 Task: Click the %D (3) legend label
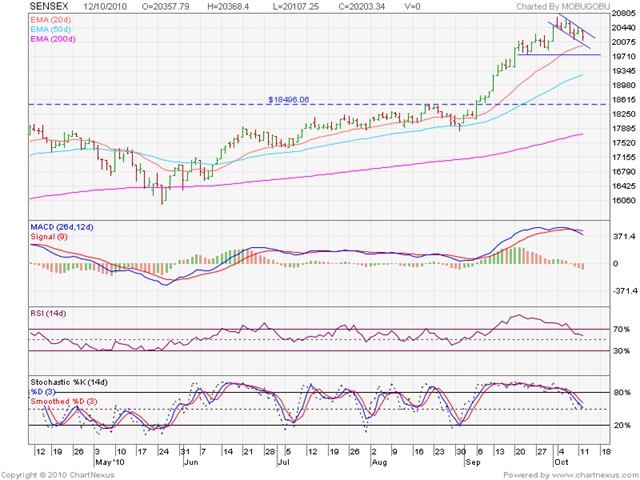(43, 392)
